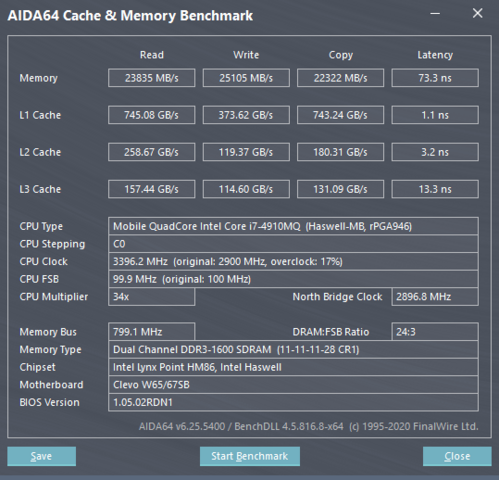Close window using title bar X

[477, 13]
